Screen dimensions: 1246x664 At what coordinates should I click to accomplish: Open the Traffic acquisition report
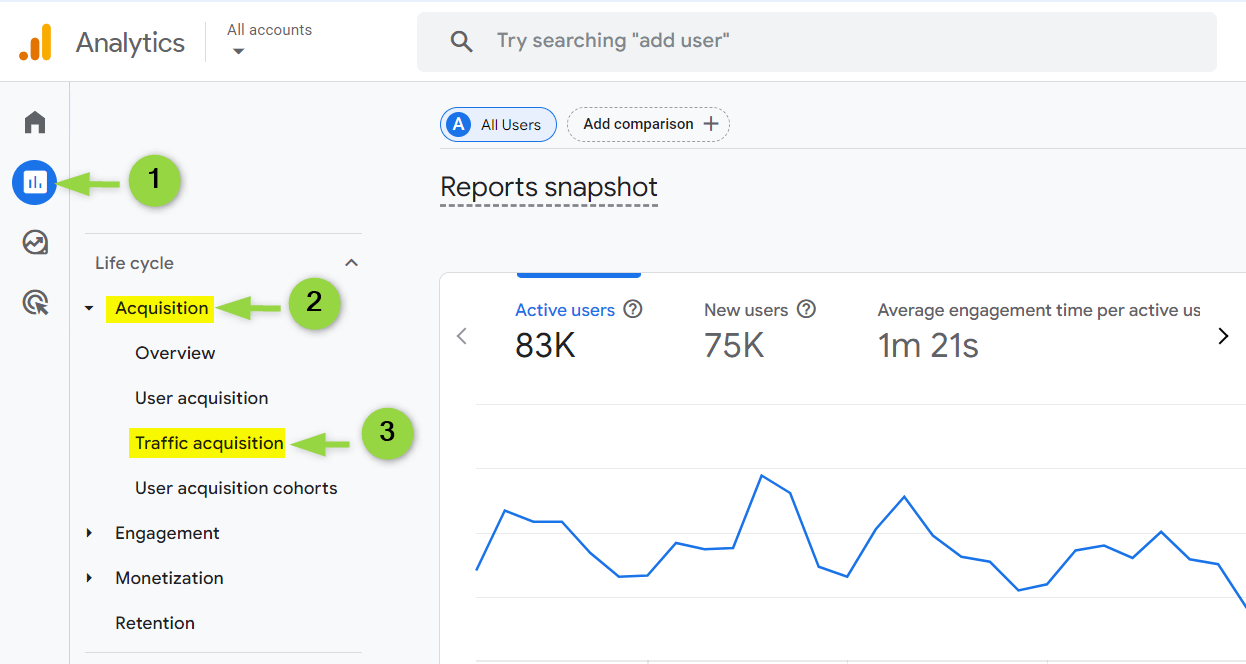click(x=207, y=442)
